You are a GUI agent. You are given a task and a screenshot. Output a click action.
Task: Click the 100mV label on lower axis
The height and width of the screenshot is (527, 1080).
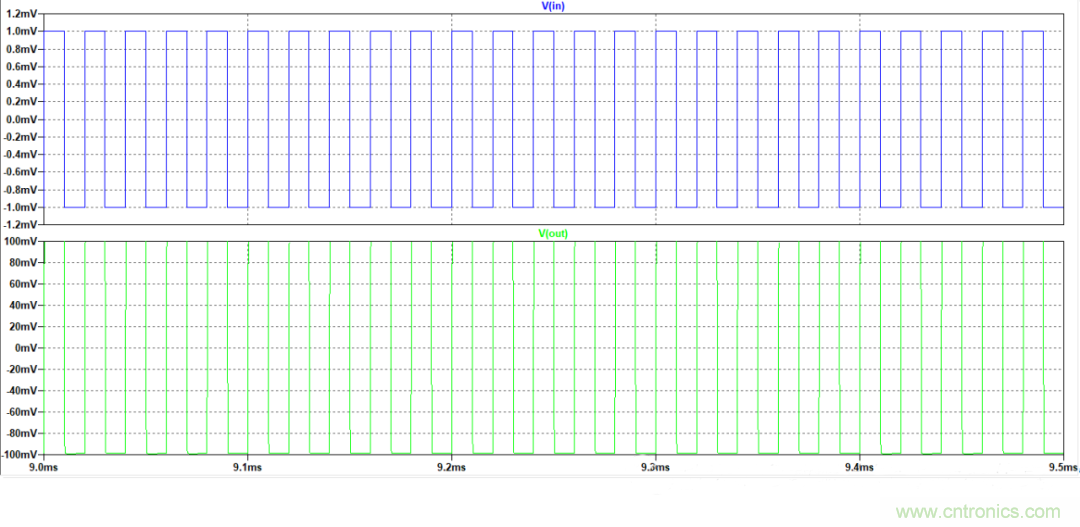(20, 242)
